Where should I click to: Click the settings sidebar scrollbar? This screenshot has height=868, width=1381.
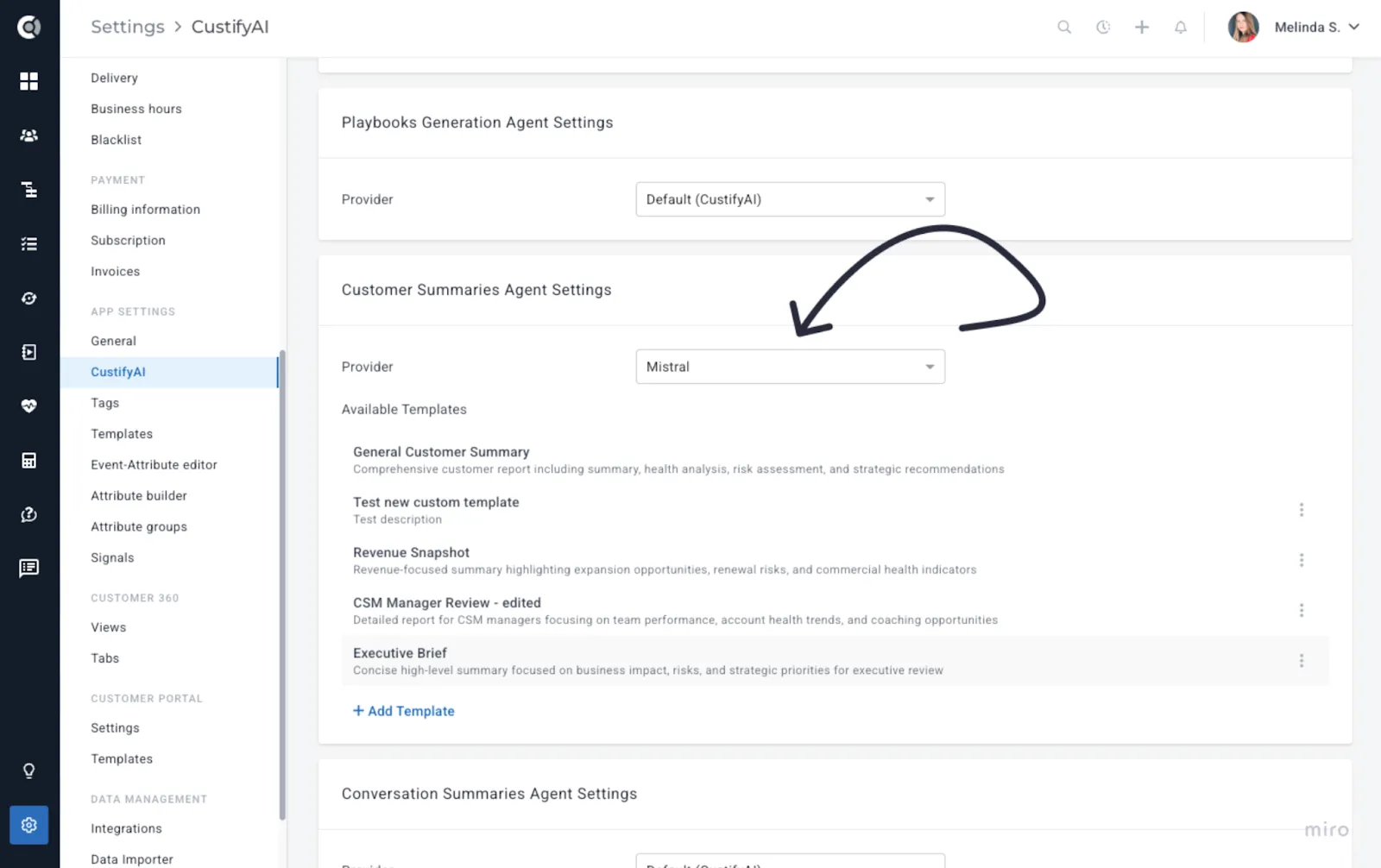coord(282,585)
